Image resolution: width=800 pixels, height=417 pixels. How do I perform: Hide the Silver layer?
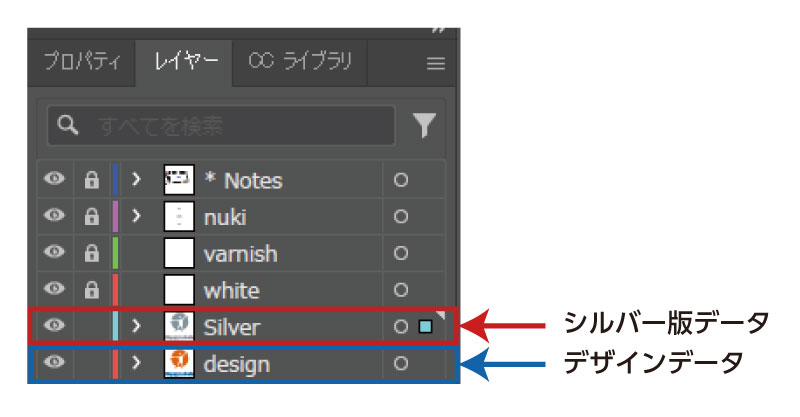(x=54, y=325)
